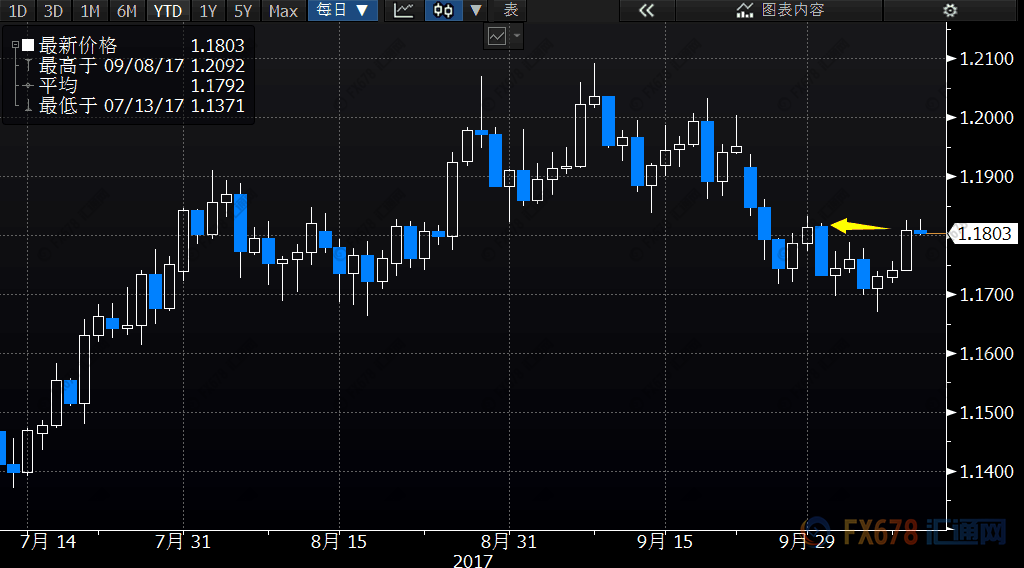
Task: Expand arrow beside small chart icon
Action: [x=517, y=36]
